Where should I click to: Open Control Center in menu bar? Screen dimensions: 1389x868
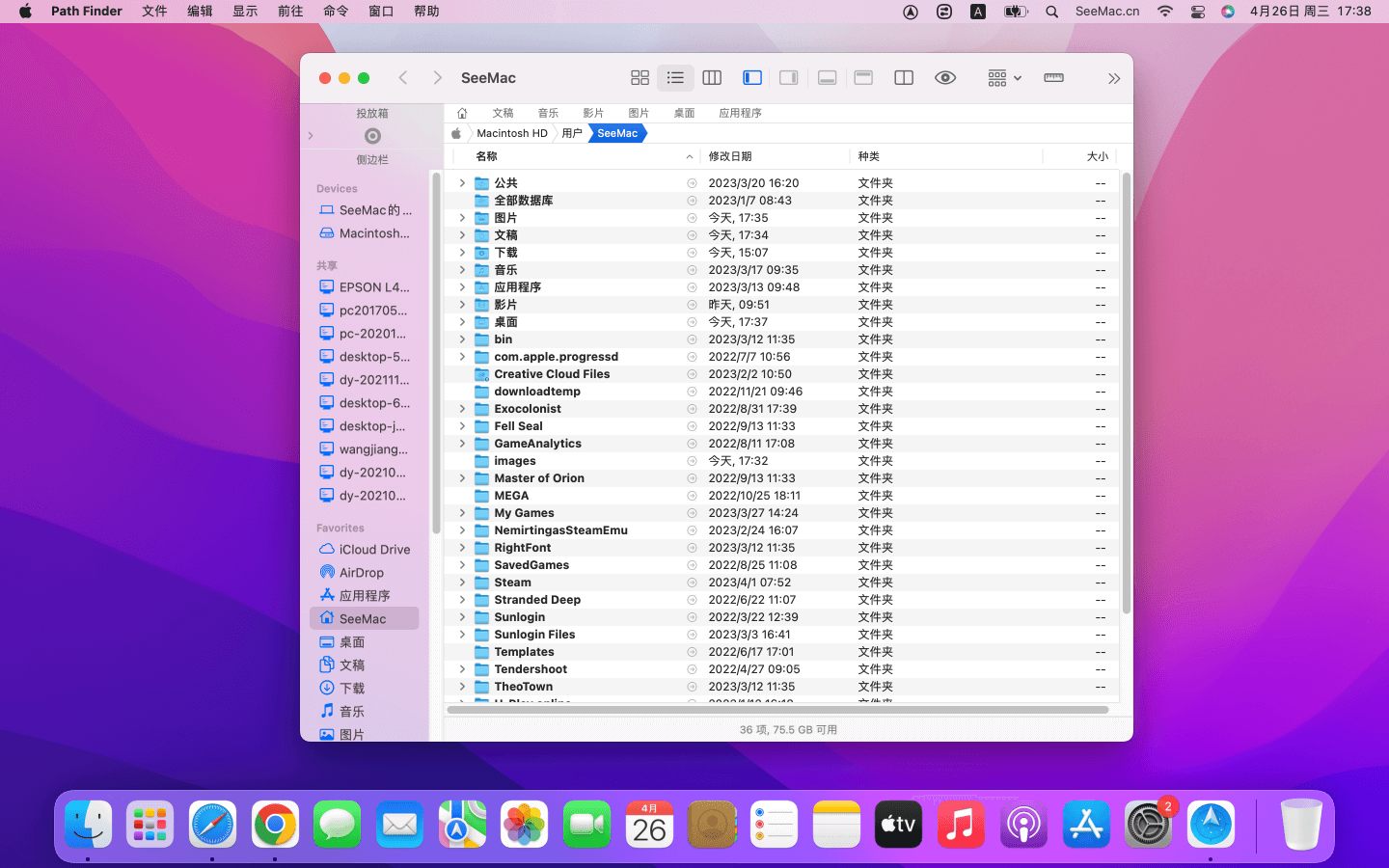point(1197,12)
